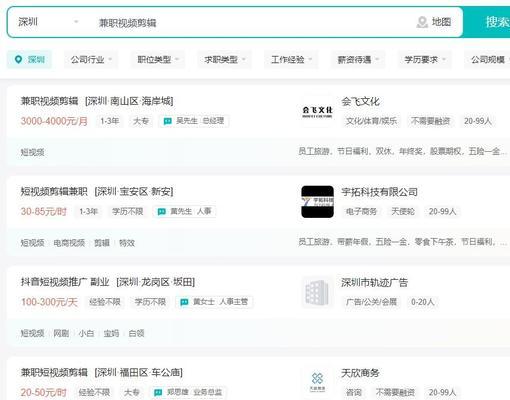Image resolution: width=510 pixels, height=400 pixels.
Task: Open job listing 短视频剪辑兼职 宝安区·新安
Action: [x=97, y=192]
